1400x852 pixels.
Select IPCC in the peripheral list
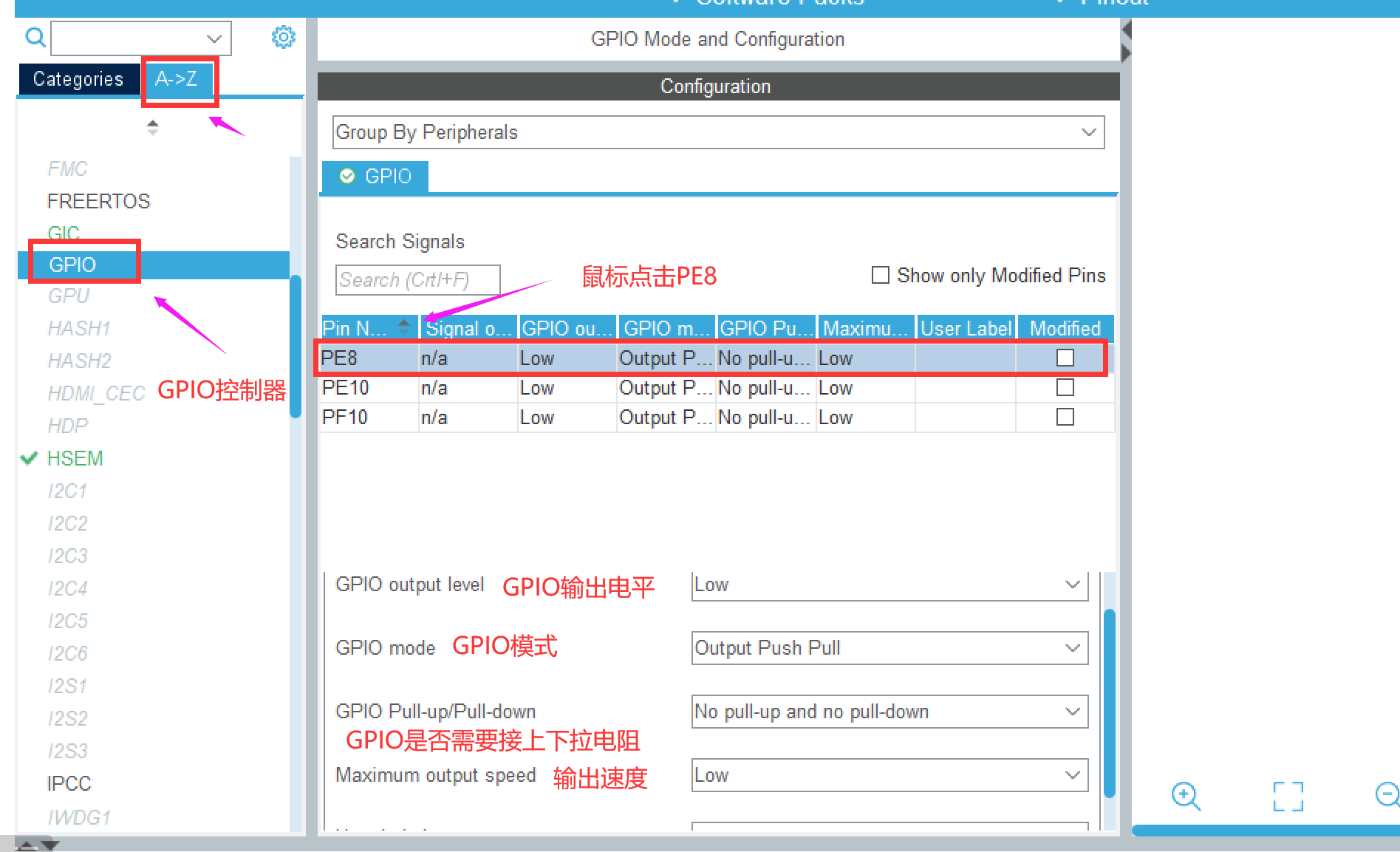pyautogui.click(x=69, y=783)
